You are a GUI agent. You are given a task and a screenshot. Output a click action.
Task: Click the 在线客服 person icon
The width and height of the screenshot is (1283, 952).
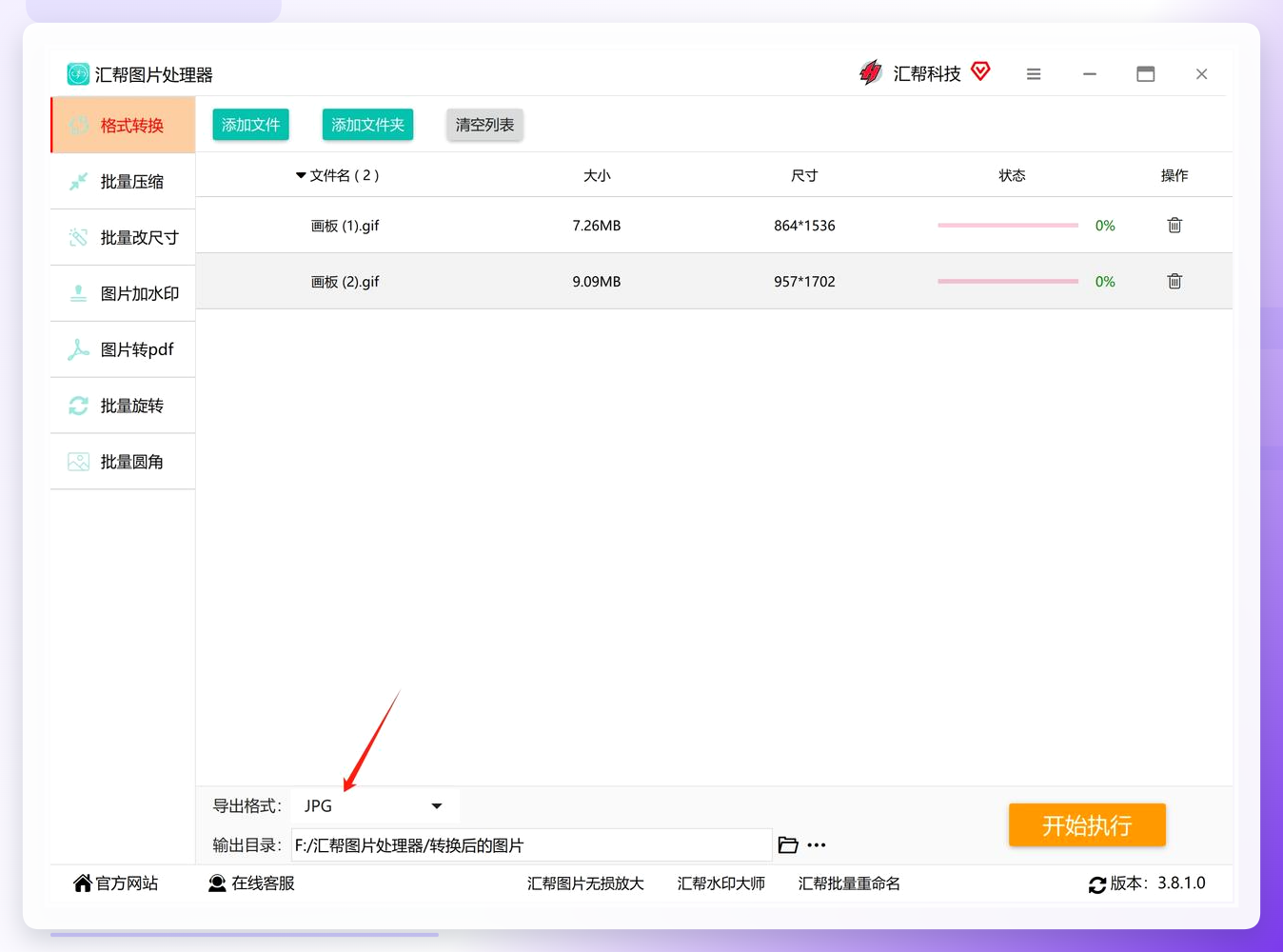[217, 883]
